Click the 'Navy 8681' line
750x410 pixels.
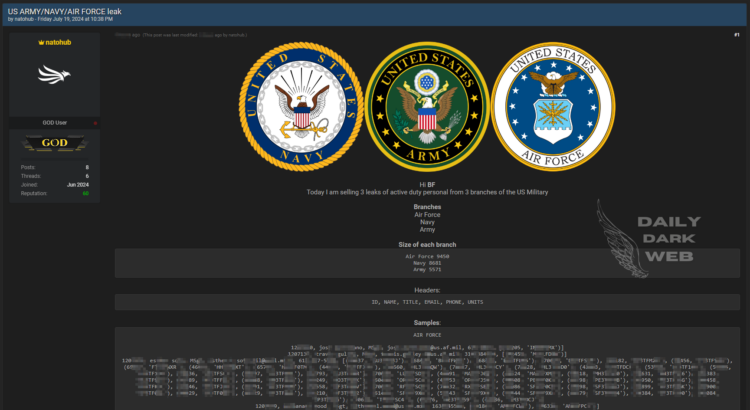[427, 263]
